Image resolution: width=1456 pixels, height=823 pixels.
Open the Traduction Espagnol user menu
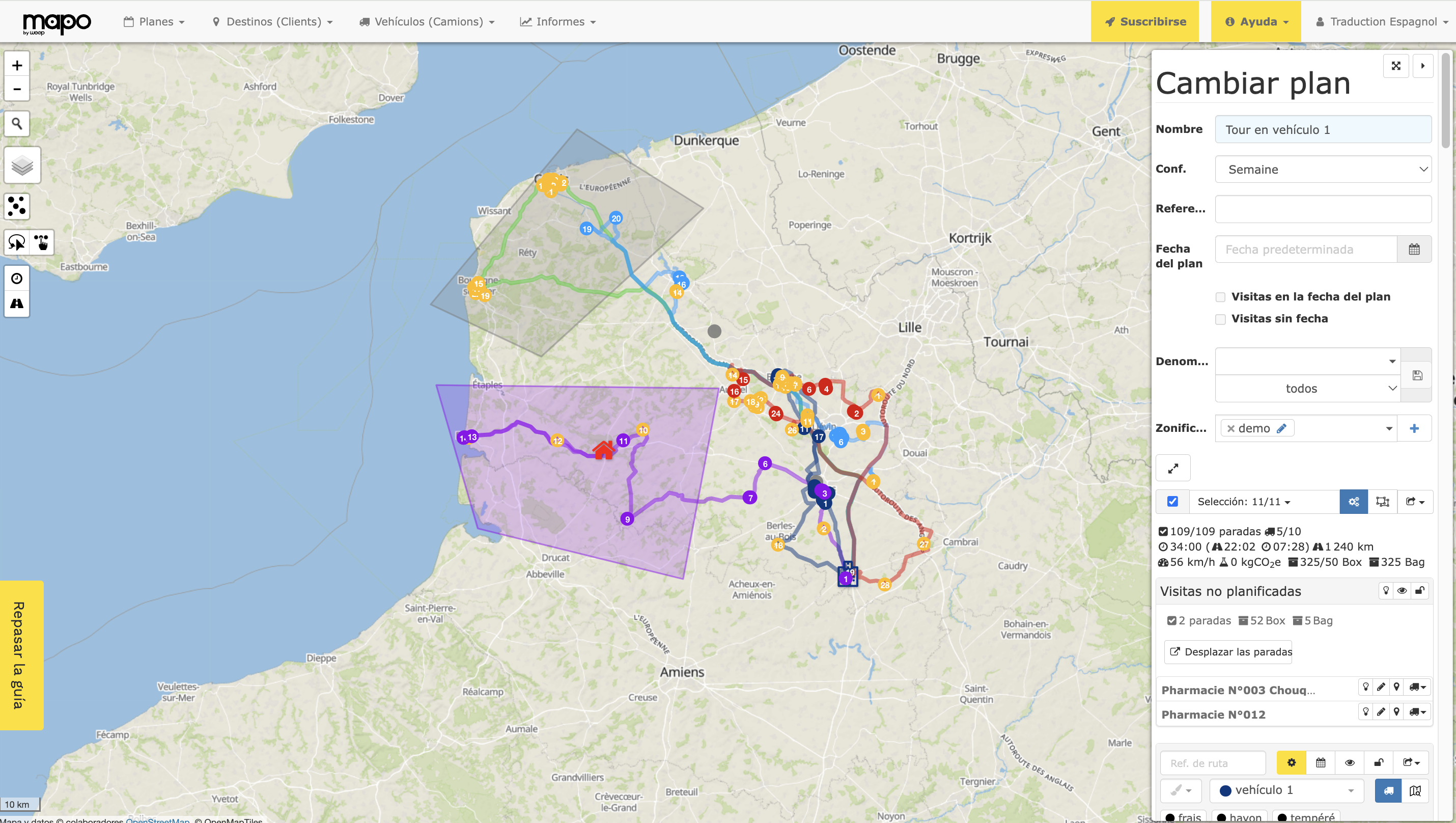tap(1381, 21)
